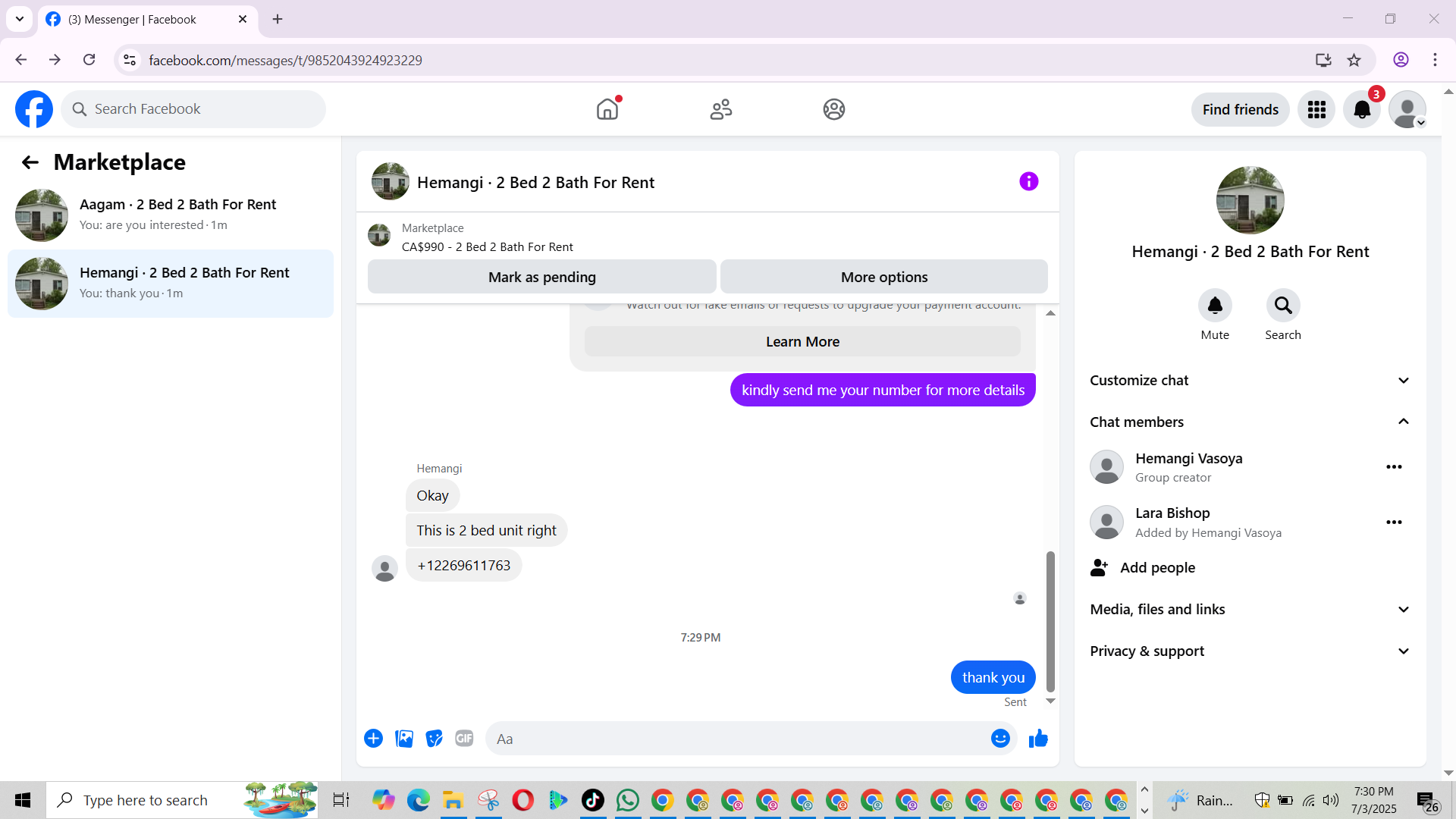Click the thumbs-up like icon
1456x819 pixels.
1038,739
